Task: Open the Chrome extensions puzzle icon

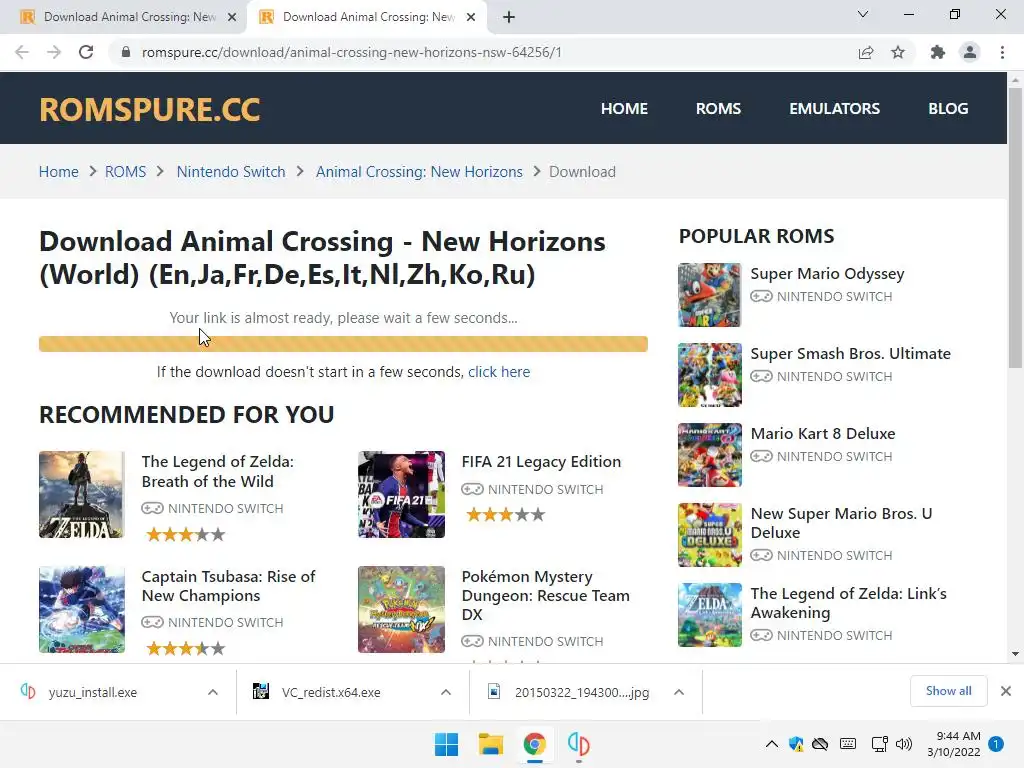Action: pos(938,52)
